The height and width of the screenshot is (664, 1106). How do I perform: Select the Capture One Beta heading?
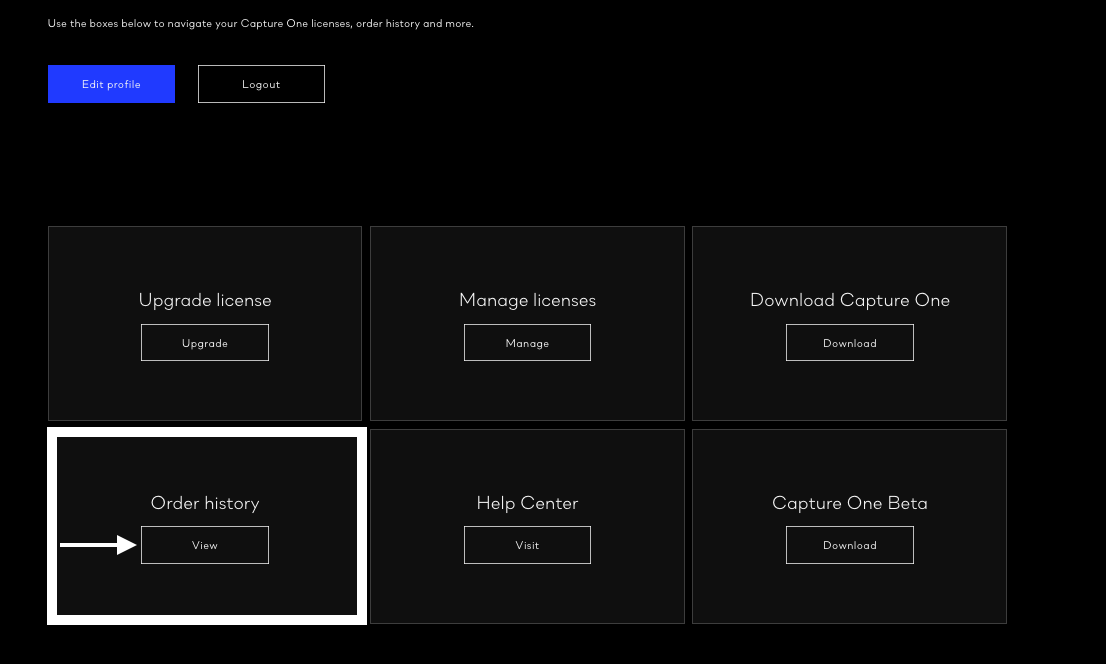850,503
